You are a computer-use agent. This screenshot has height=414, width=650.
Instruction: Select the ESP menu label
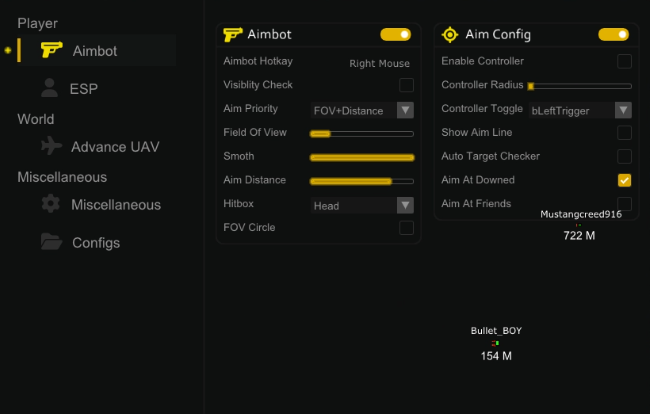pyautogui.click(x=84, y=89)
